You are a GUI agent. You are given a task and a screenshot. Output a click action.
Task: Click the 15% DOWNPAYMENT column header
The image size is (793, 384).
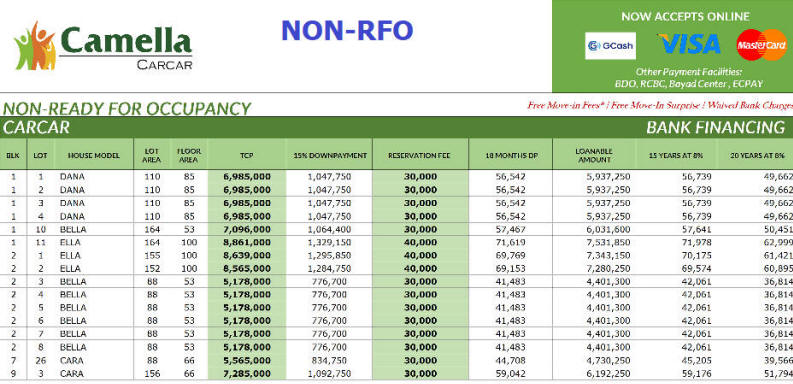click(330, 155)
